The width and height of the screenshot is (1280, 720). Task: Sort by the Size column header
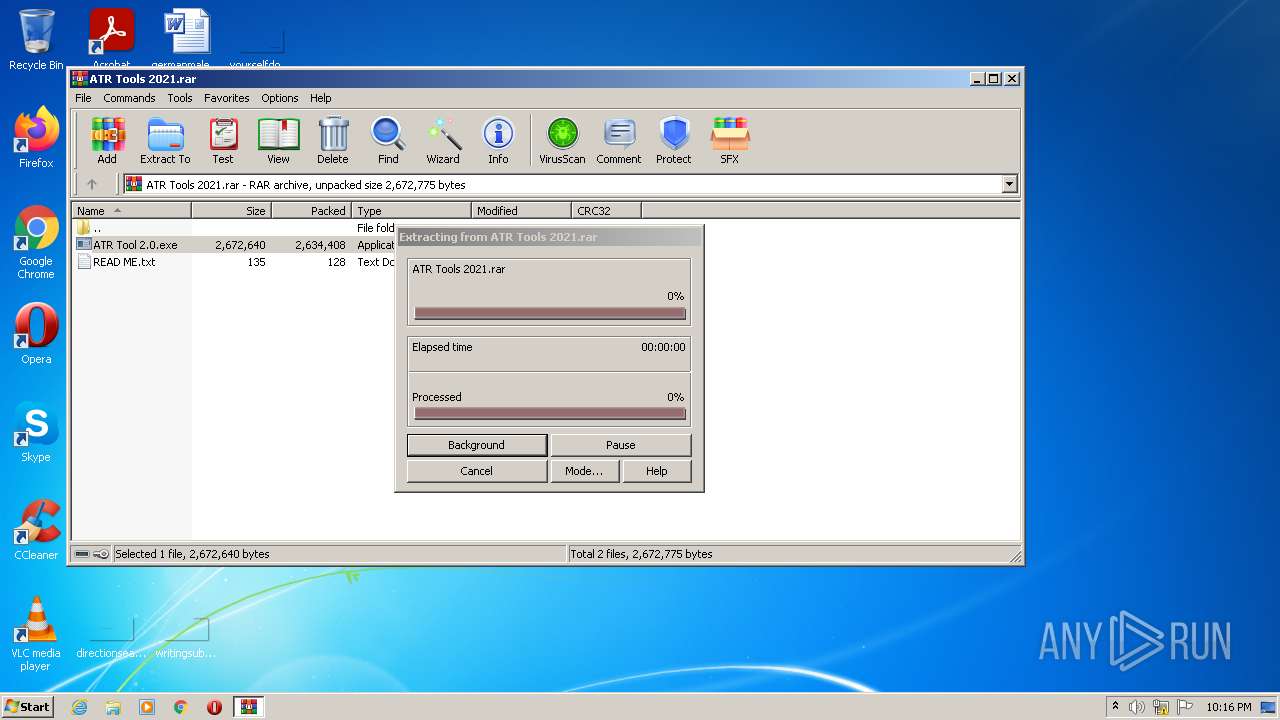coord(231,211)
